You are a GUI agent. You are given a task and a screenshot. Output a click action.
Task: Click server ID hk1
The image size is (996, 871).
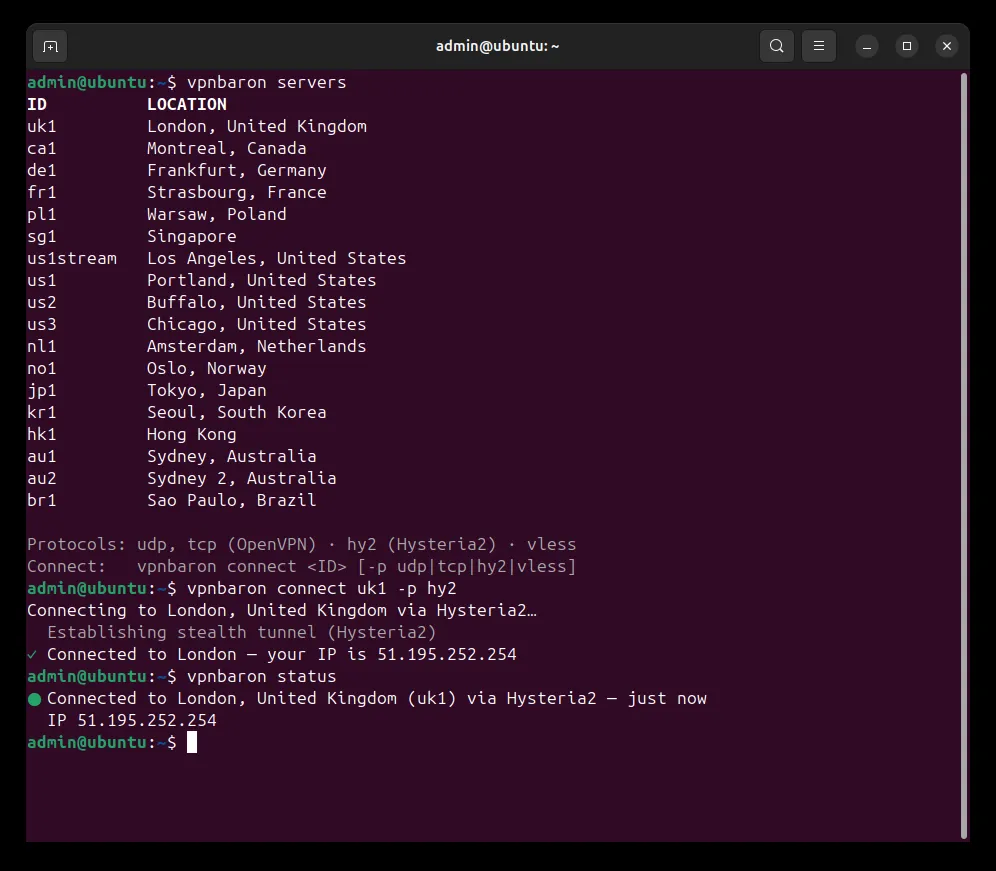[42, 435]
